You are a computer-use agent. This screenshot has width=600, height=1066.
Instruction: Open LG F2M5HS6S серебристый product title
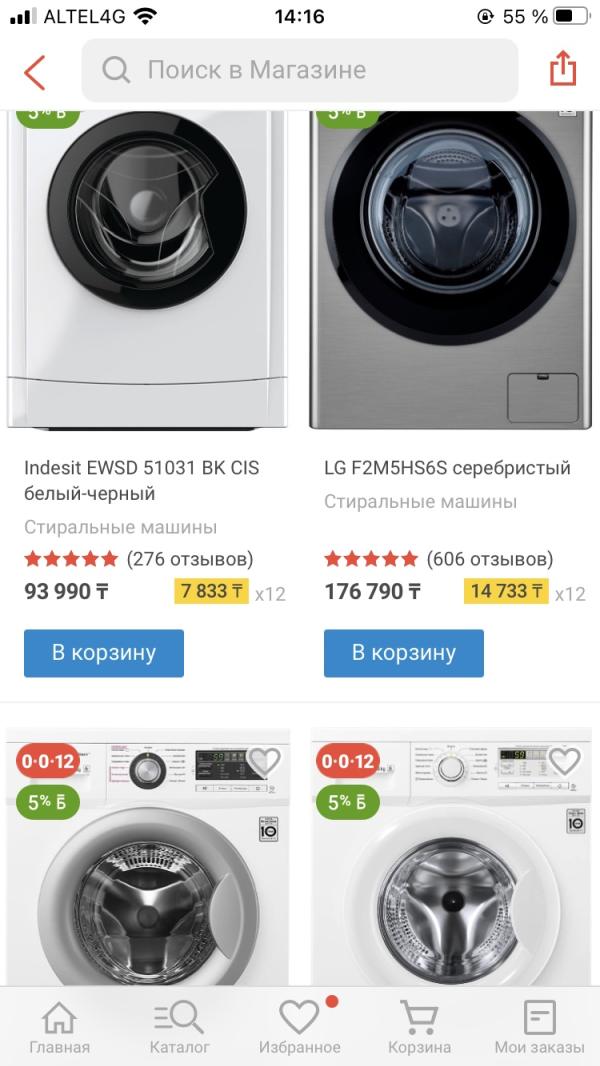(447, 468)
